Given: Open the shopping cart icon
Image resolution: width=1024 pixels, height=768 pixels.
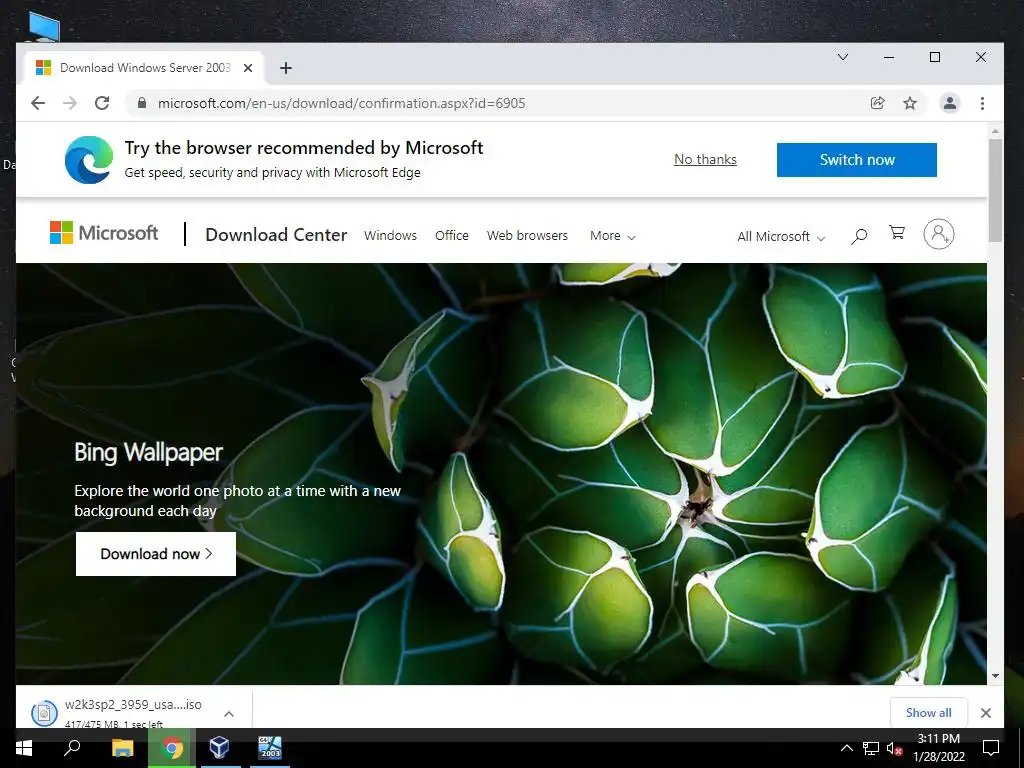Looking at the screenshot, I should (x=897, y=232).
